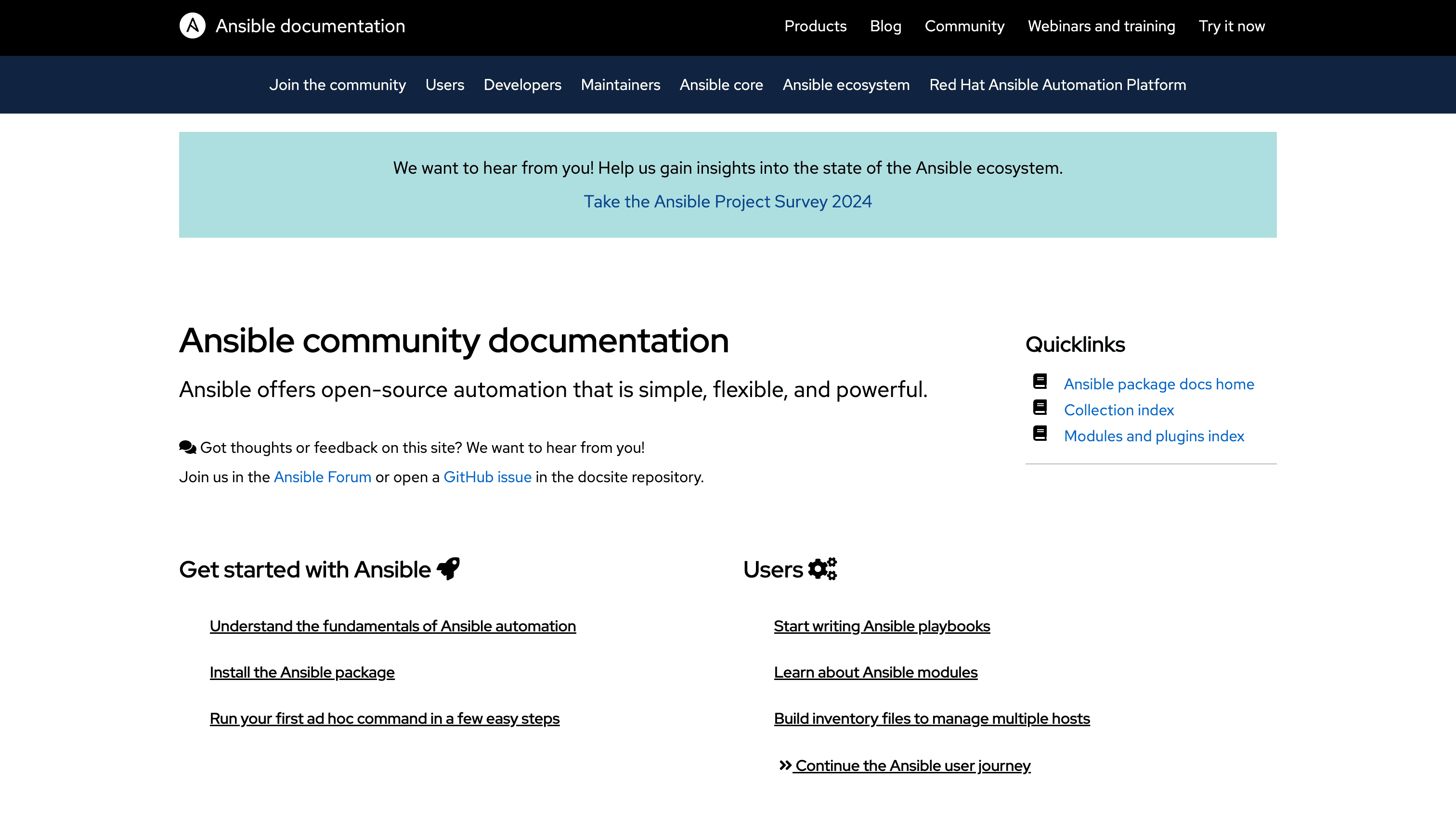Click the Ansible documentation home icon
The image size is (1456, 821).
pos(193,25)
